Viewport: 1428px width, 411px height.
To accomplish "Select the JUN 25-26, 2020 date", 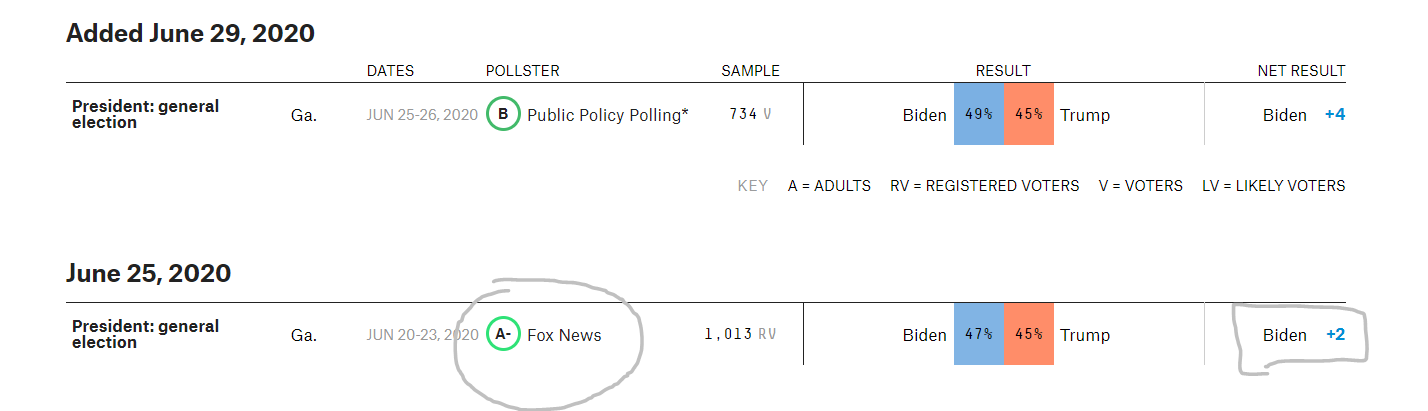I will coord(422,115).
